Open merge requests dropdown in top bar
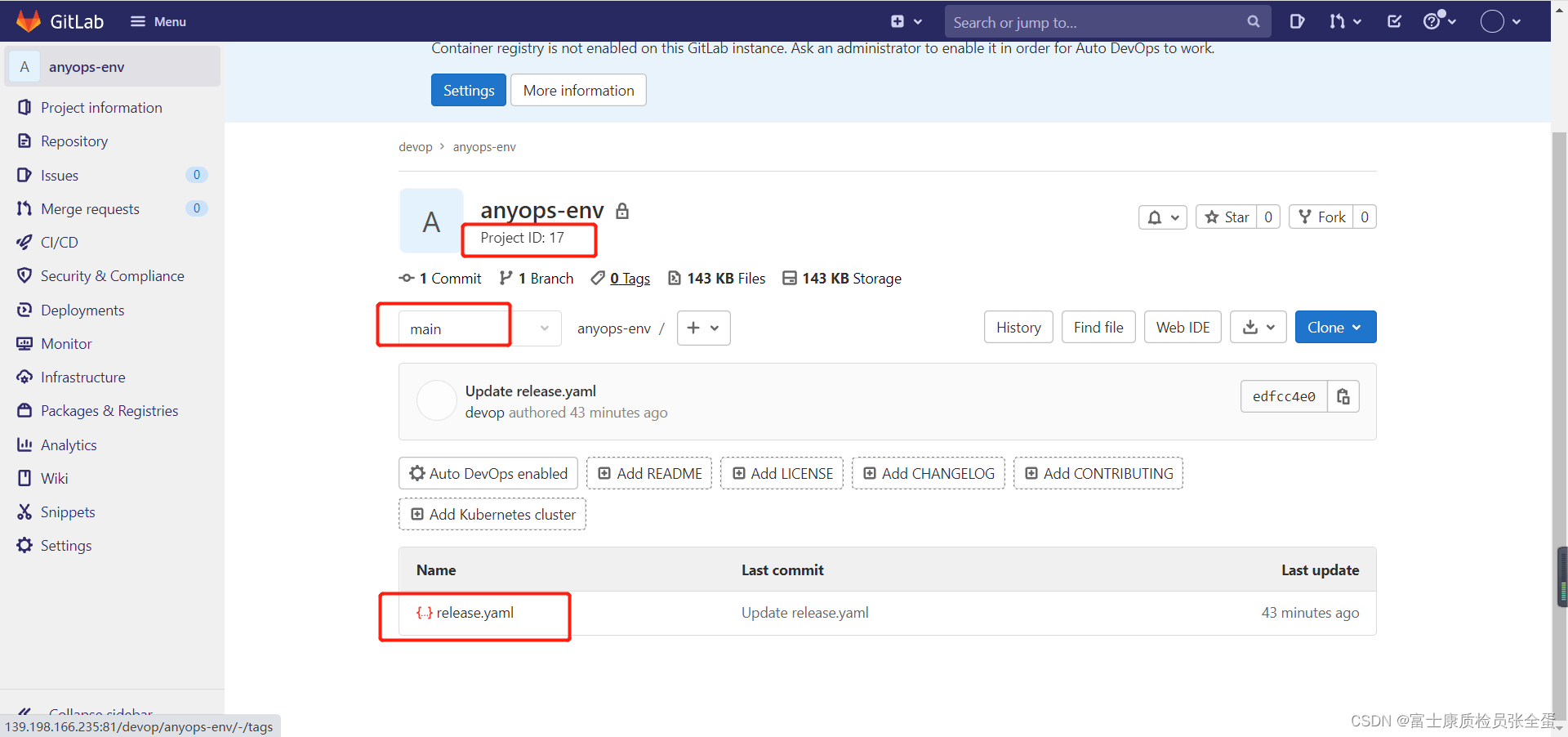1568x737 pixels. tap(1345, 21)
